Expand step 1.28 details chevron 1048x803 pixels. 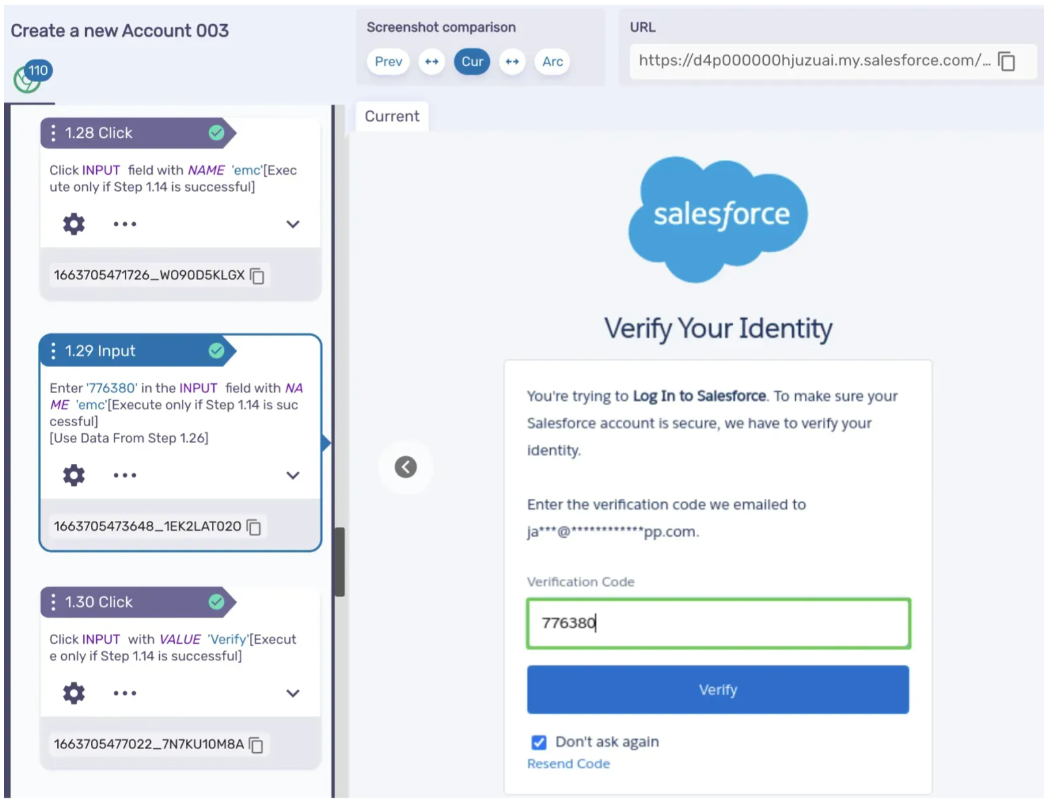pos(293,224)
